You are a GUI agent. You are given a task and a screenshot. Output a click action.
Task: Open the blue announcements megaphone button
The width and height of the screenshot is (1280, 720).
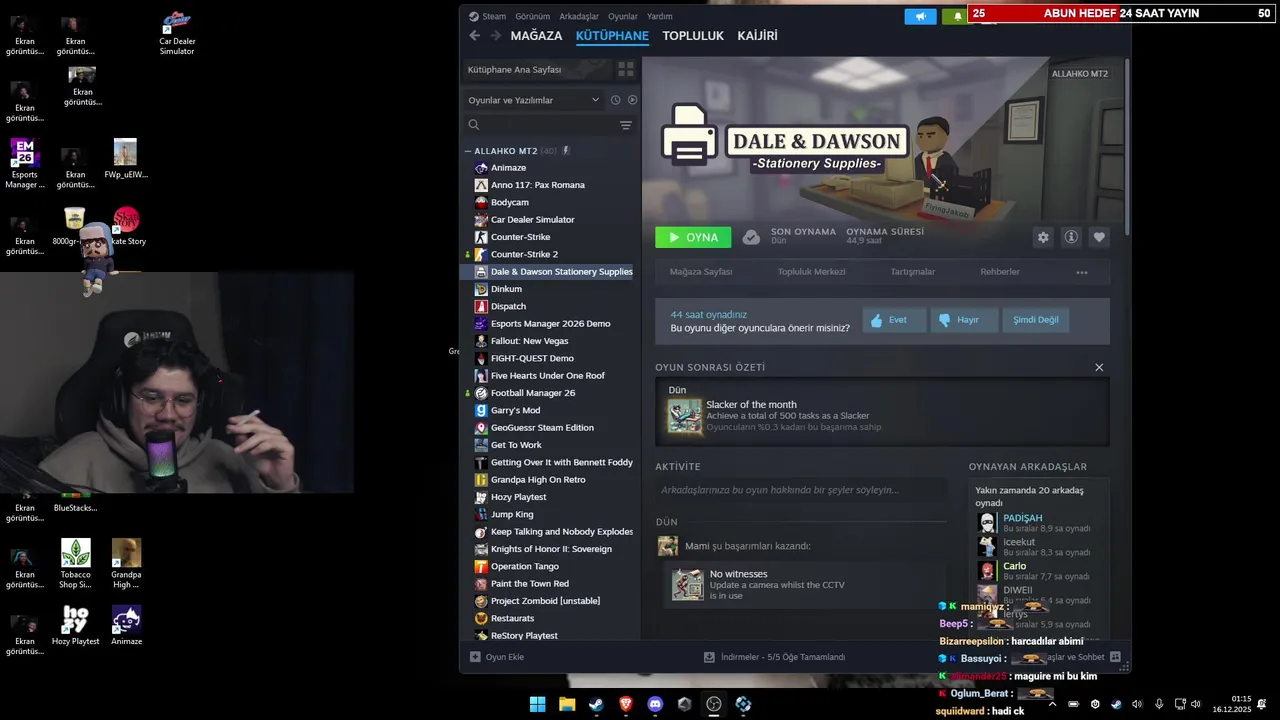pyautogui.click(x=921, y=16)
